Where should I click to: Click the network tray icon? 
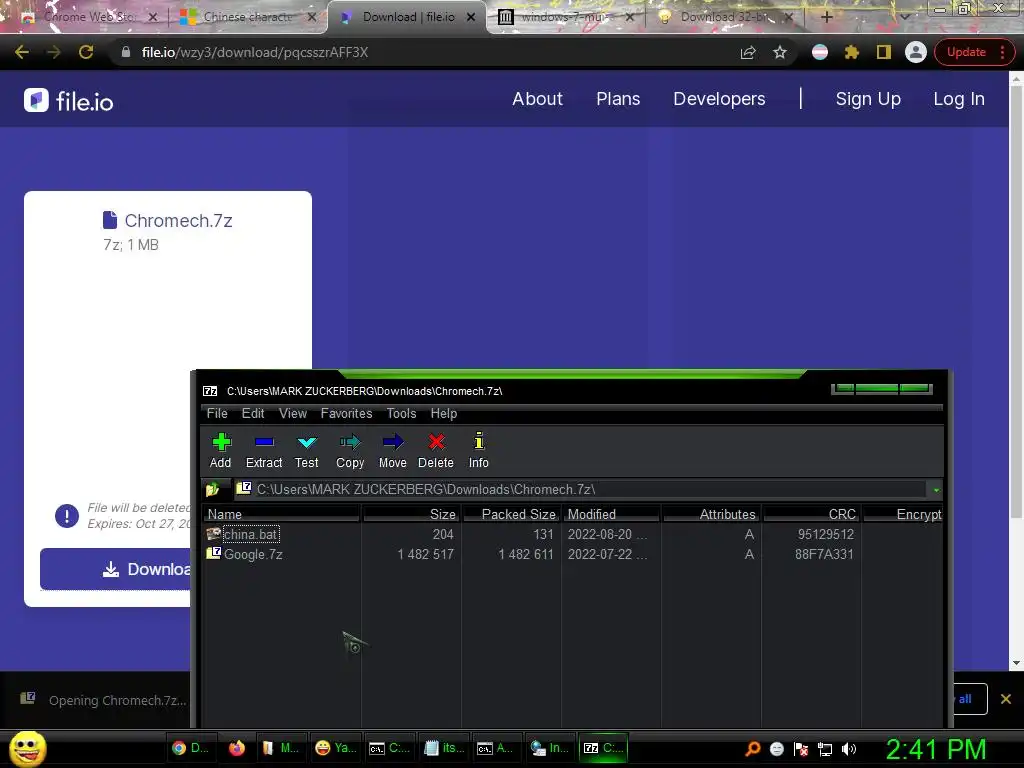825,749
